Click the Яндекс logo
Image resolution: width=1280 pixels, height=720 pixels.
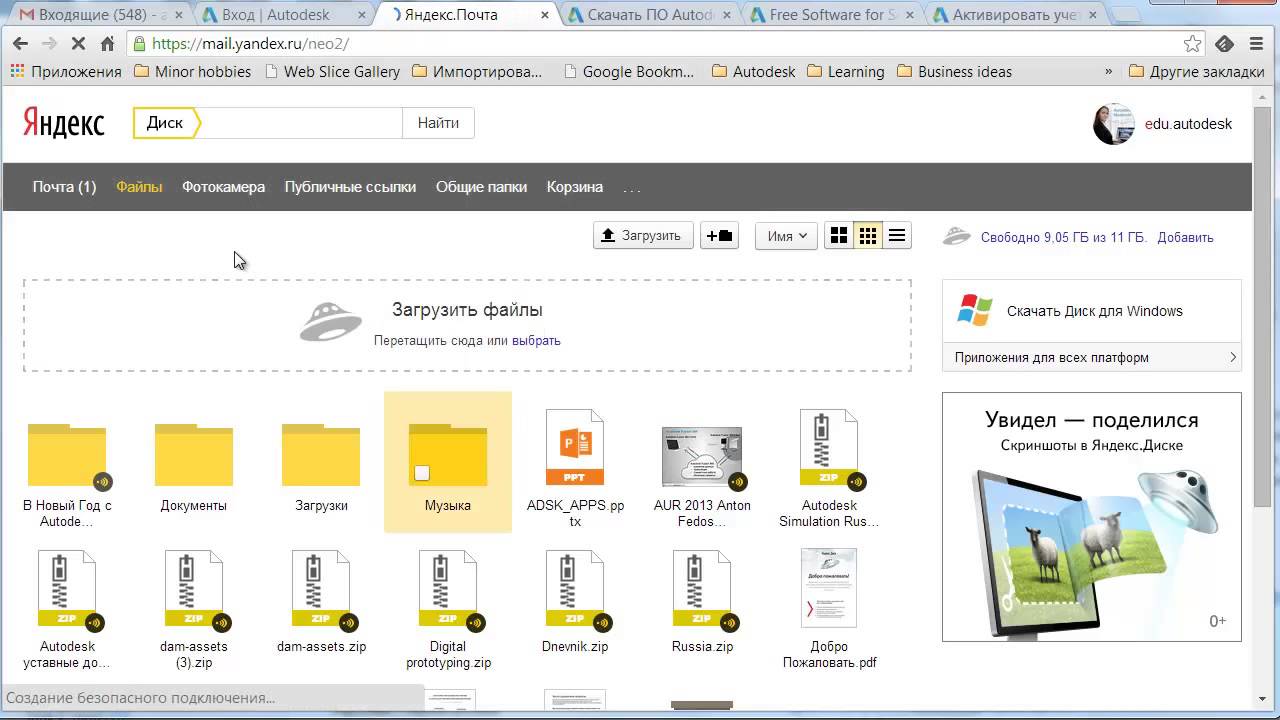coord(63,123)
